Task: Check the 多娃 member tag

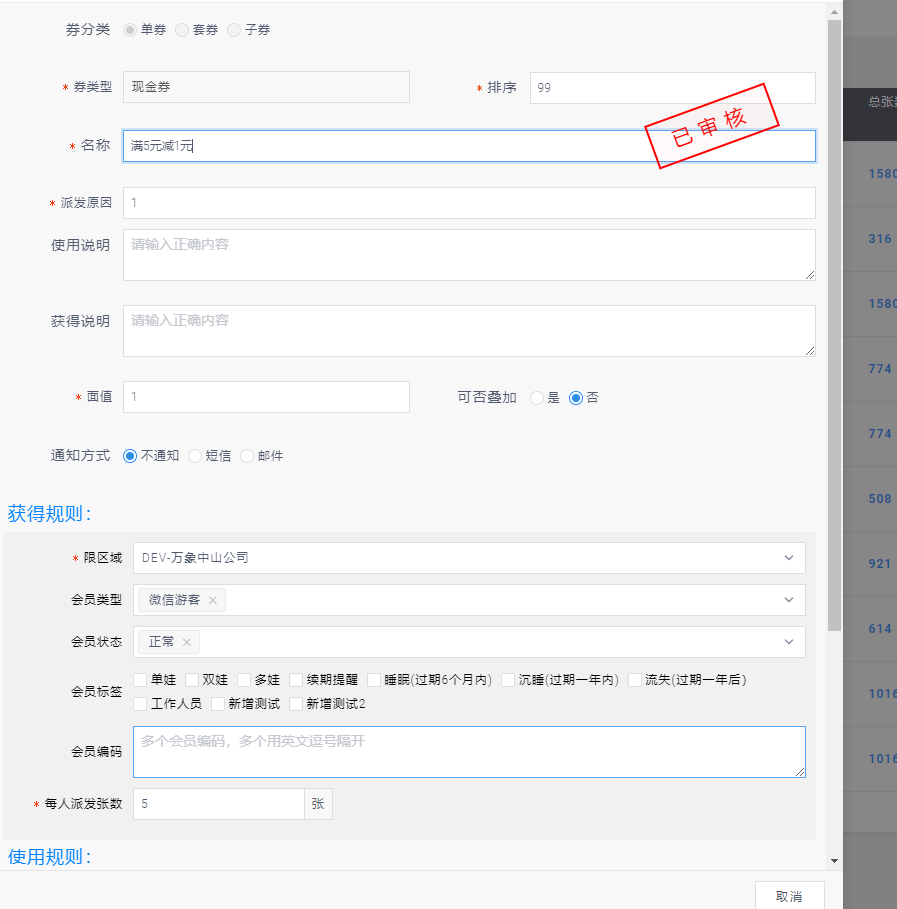Action: pyautogui.click(x=244, y=679)
